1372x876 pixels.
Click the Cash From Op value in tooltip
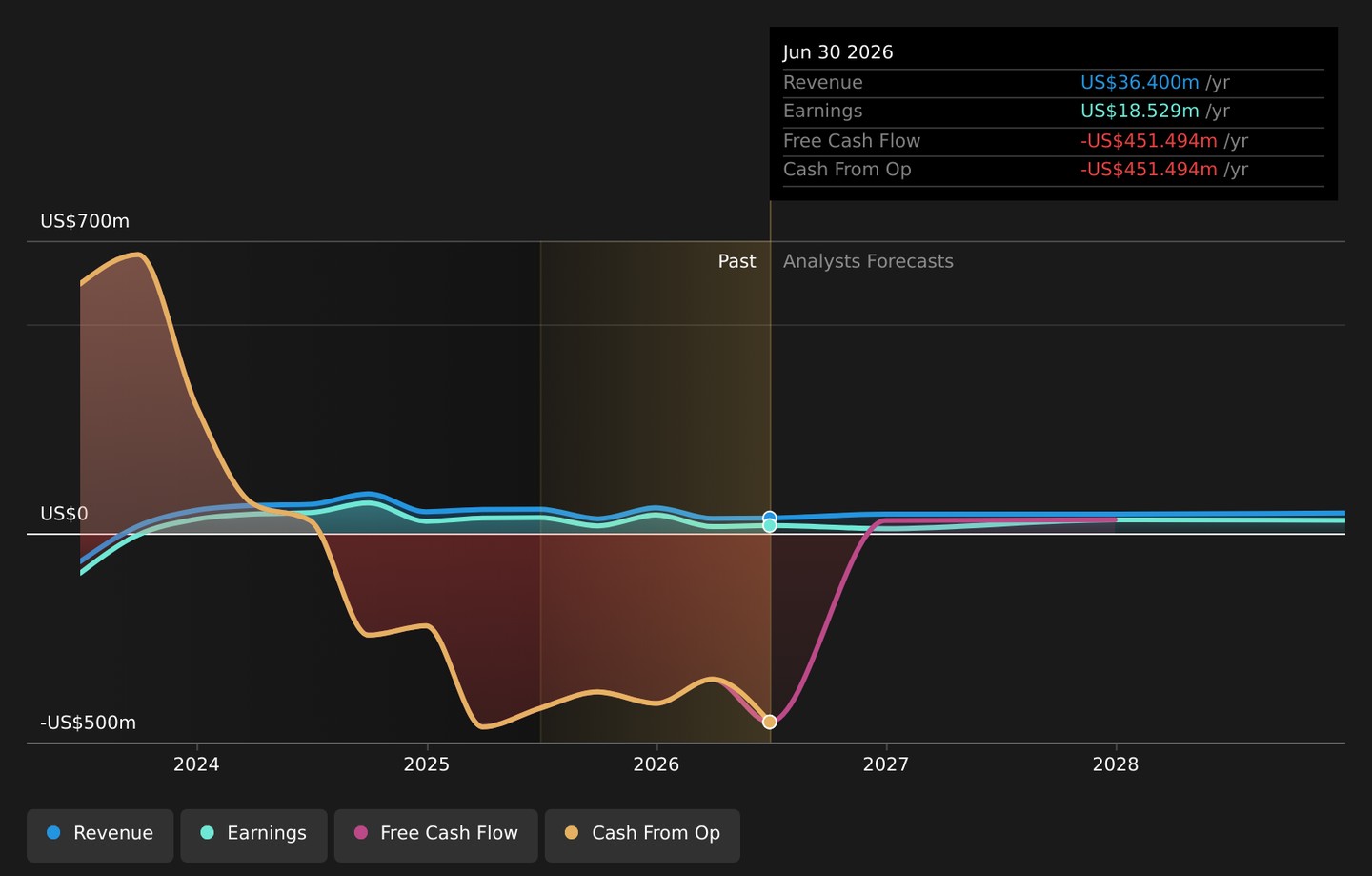click(1149, 170)
